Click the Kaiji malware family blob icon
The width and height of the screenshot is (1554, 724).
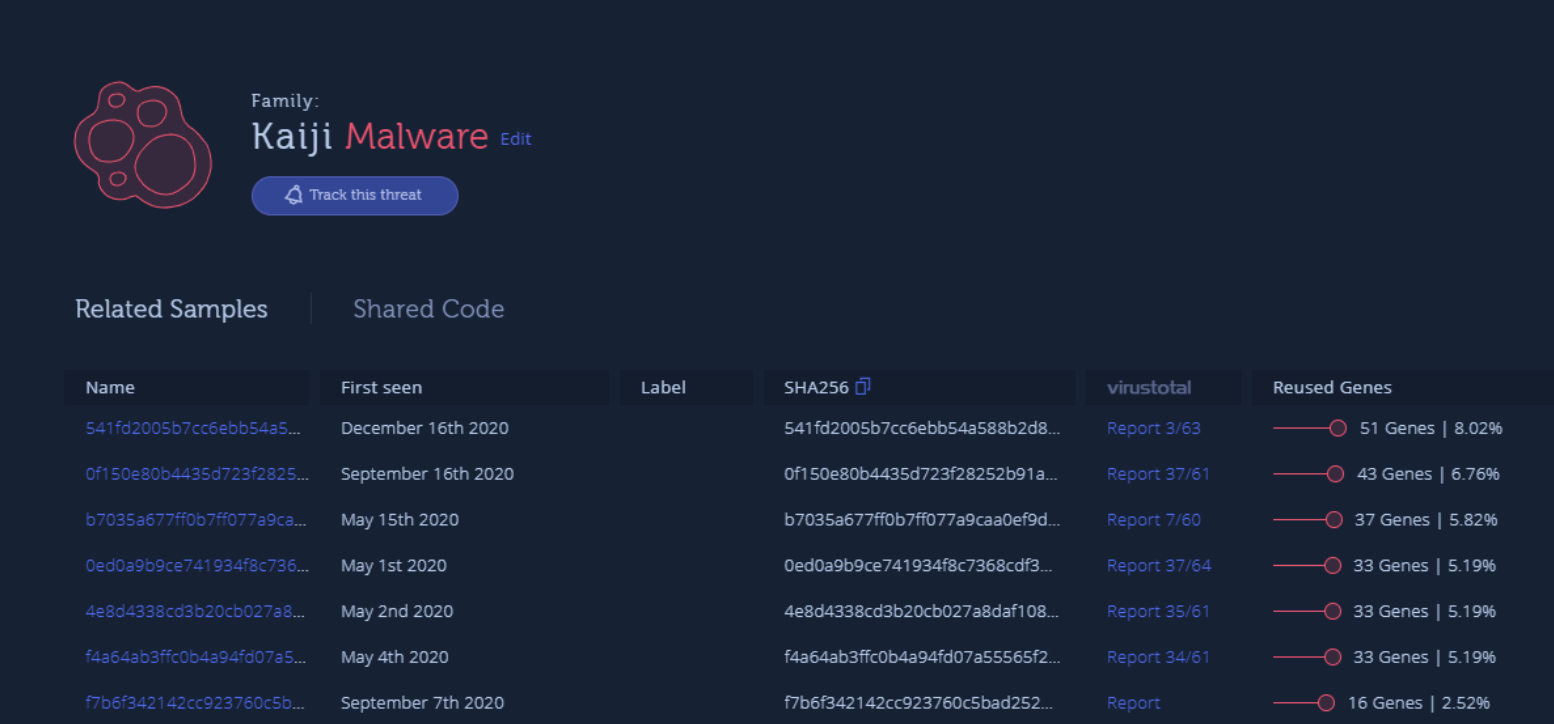[143, 145]
